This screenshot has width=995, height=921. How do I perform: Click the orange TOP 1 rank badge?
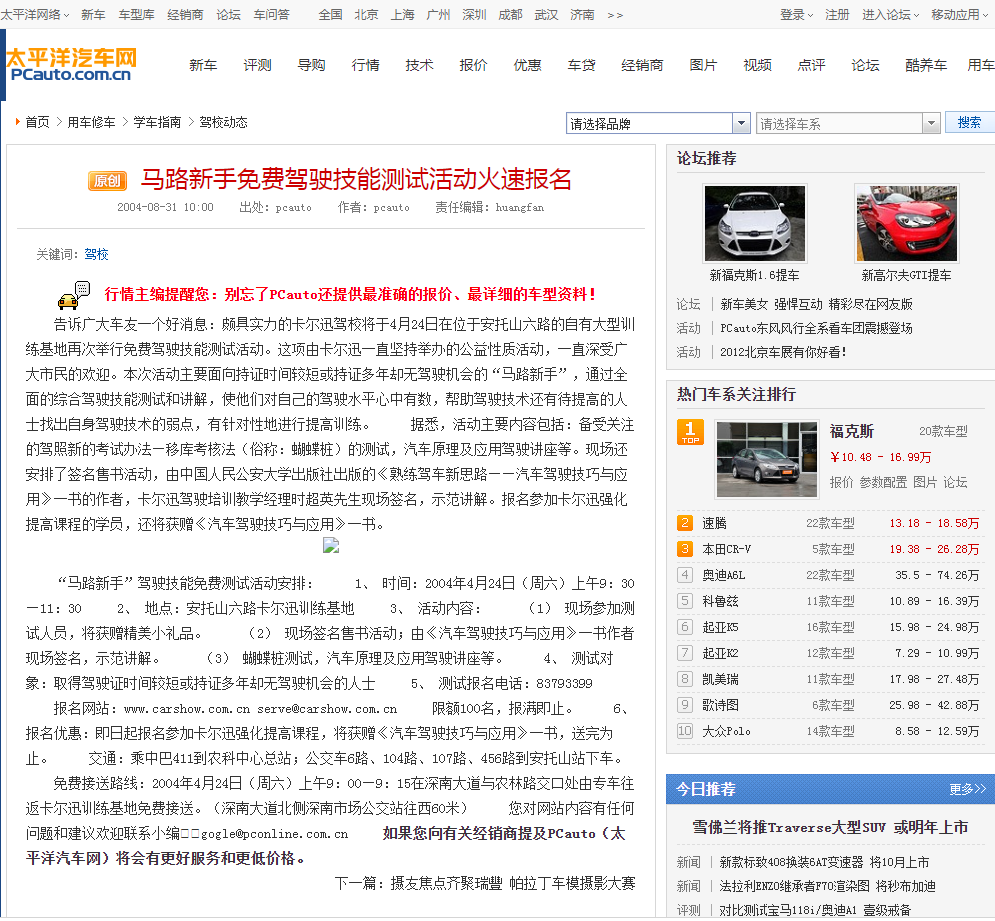690,432
